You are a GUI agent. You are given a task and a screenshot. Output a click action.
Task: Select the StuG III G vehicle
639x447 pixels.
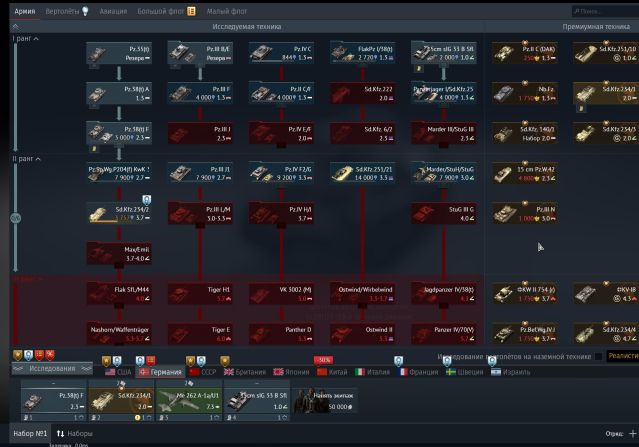442,212
